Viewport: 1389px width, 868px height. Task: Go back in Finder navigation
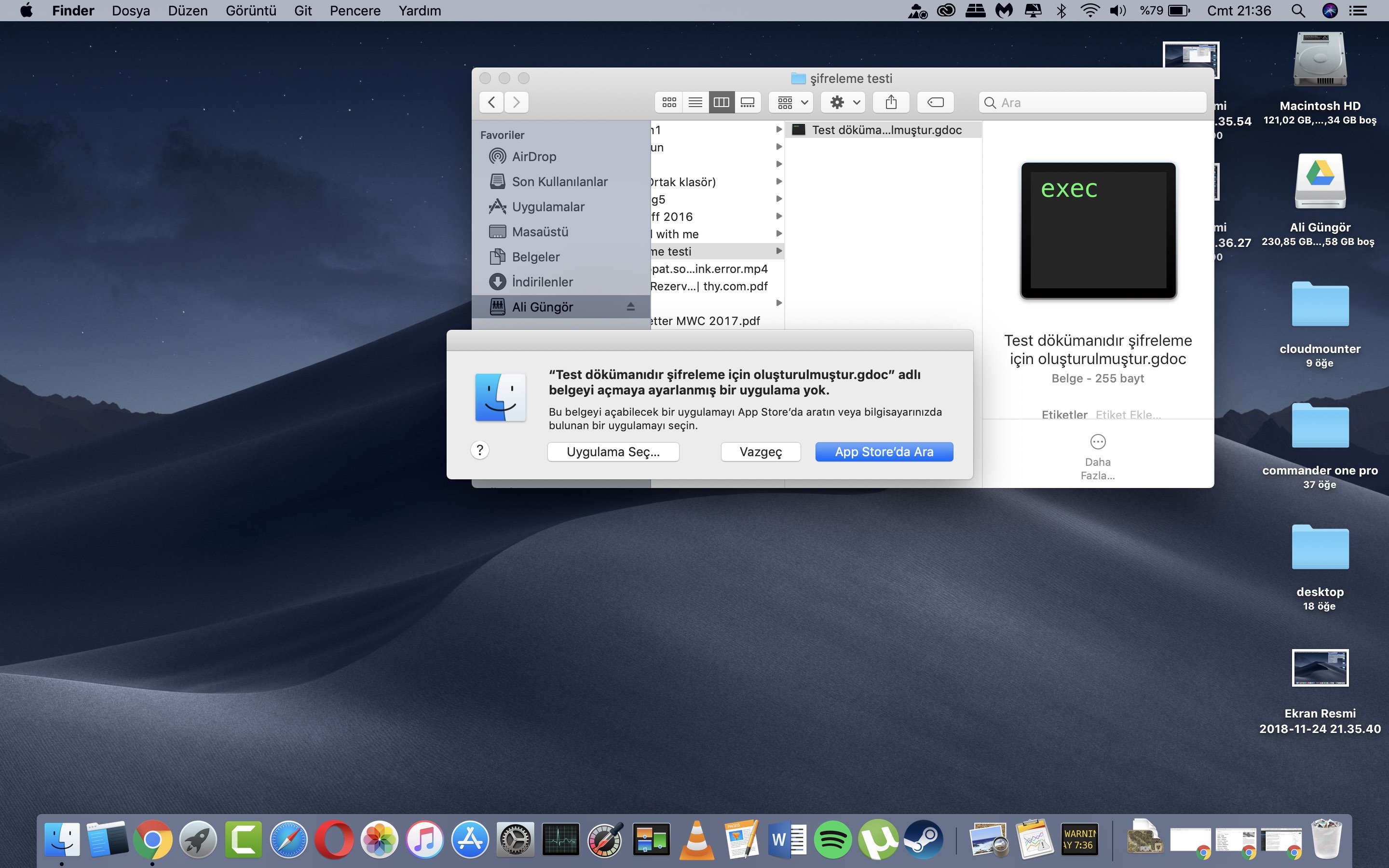coord(491,102)
